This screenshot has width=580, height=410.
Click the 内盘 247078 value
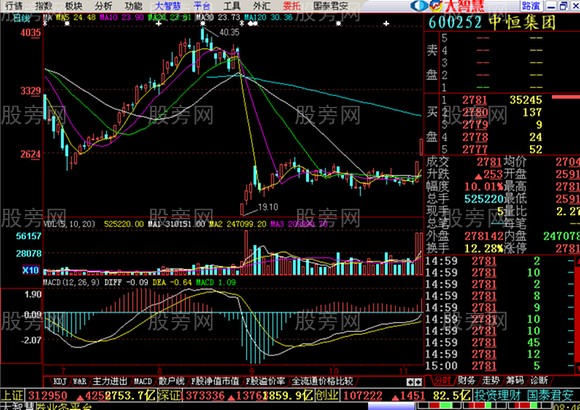tap(561, 236)
